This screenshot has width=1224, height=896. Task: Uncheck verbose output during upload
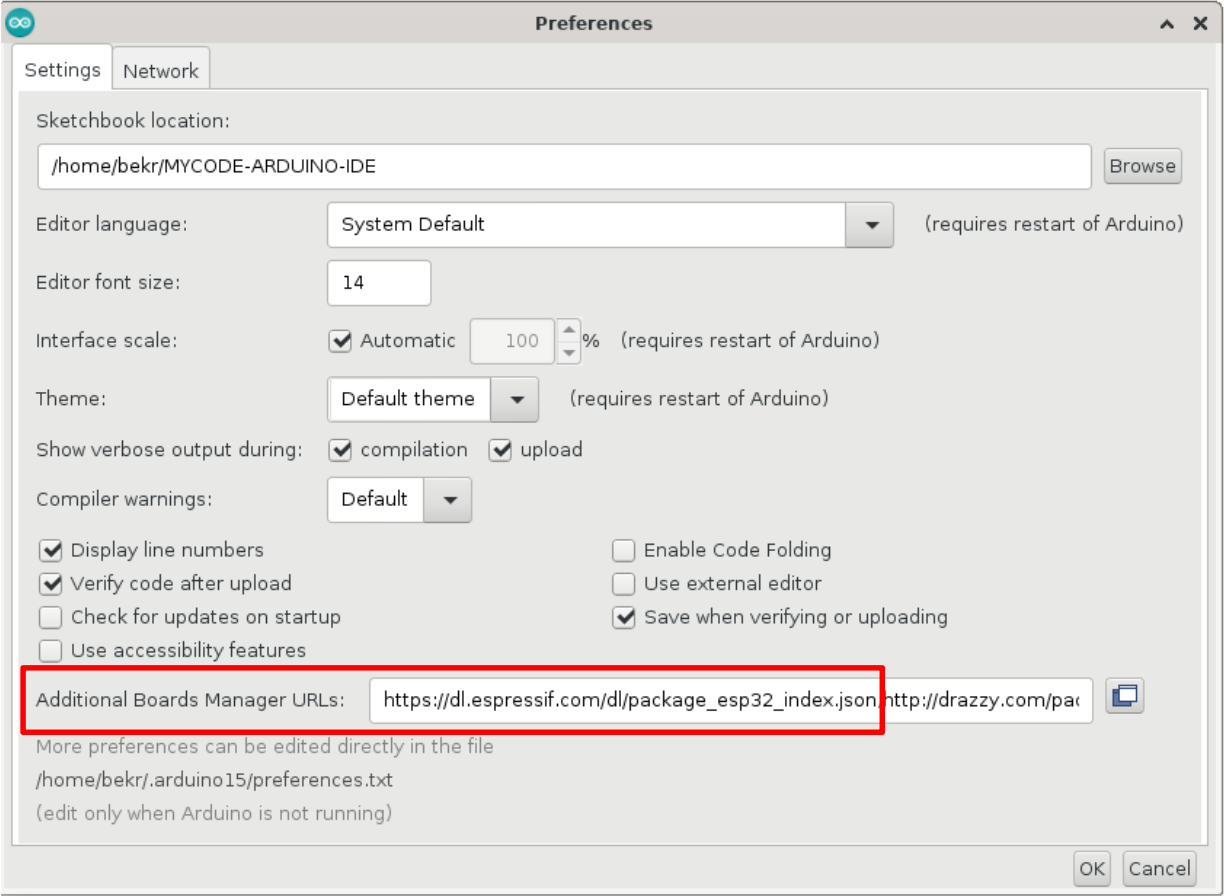point(501,450)
